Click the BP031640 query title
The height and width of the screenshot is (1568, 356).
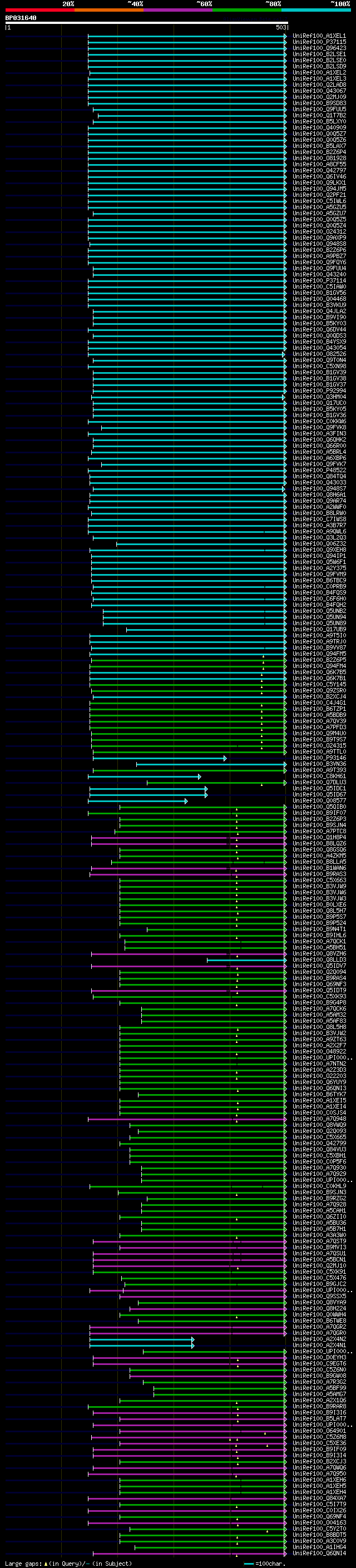click(21, 18)
